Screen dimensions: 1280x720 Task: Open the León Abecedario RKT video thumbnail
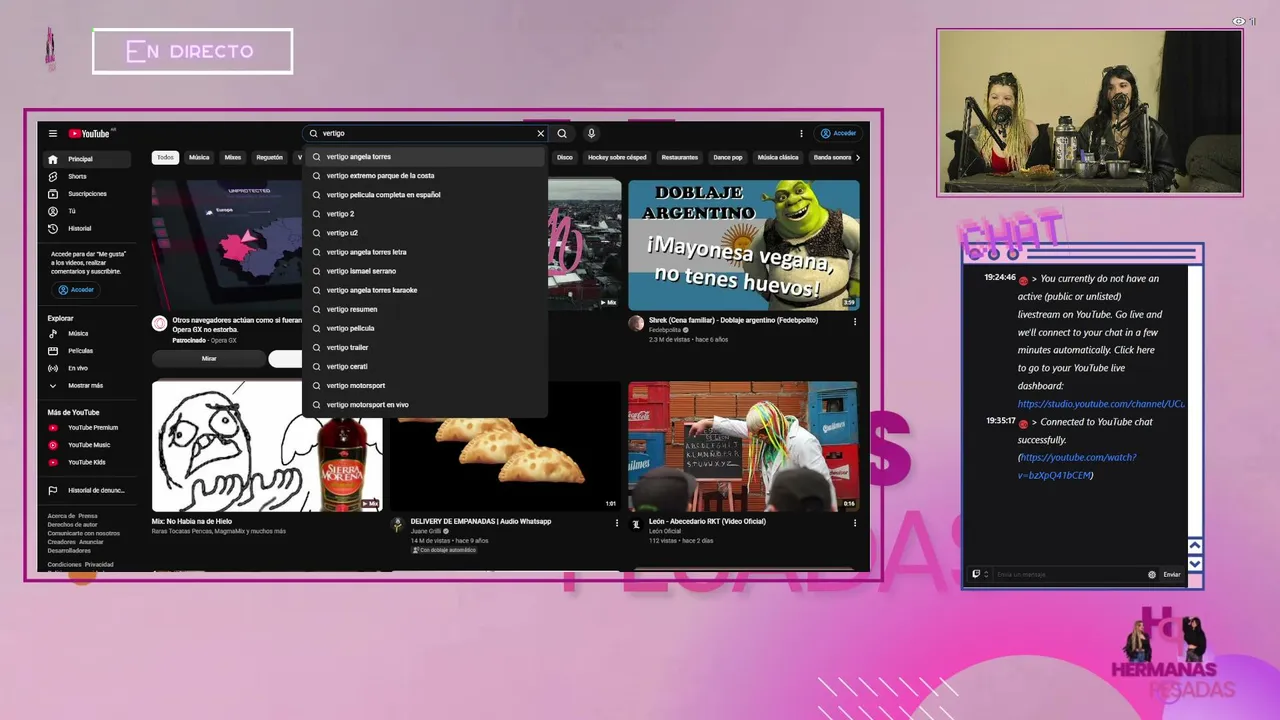(x=743, y=446)
